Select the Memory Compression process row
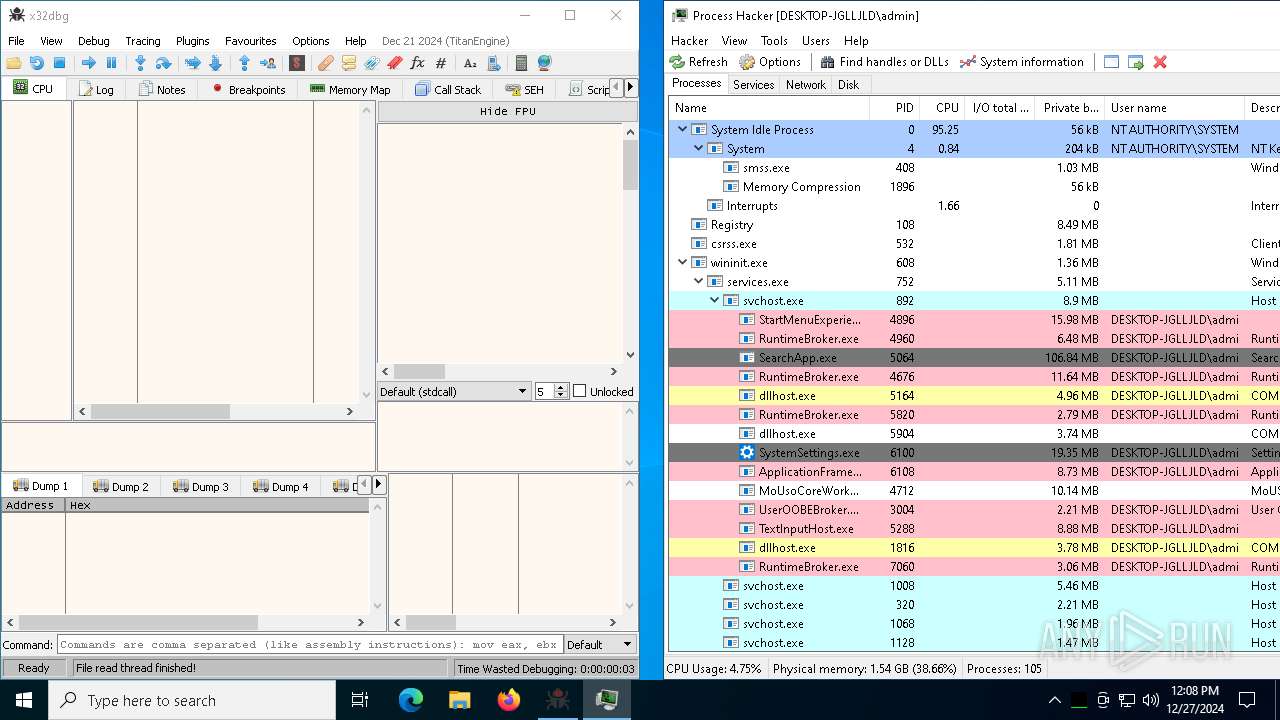 tap(974, 186)
